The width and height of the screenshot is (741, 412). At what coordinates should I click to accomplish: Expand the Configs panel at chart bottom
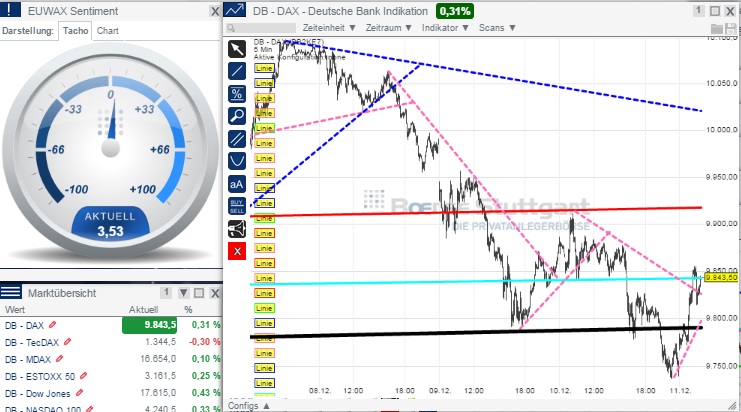(249, 406)
